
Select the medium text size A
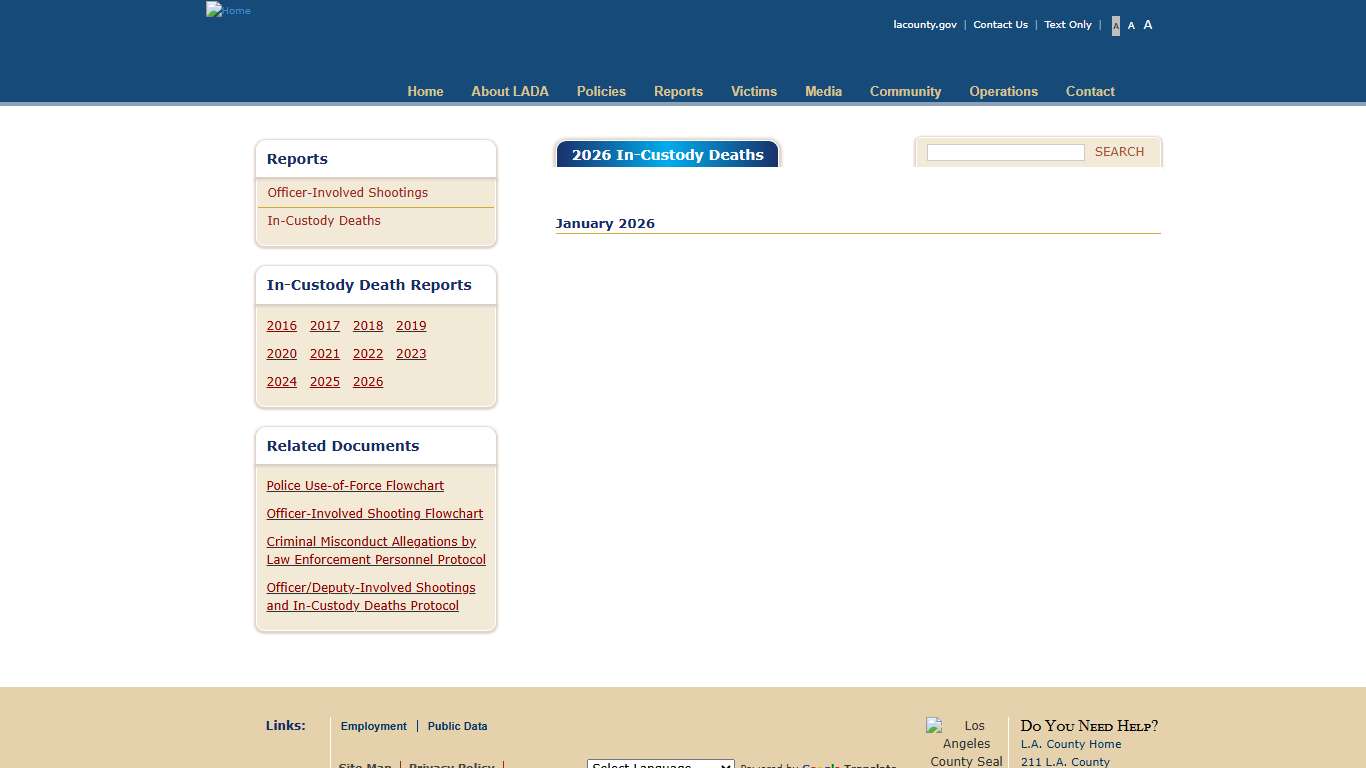coord(1131,26)
